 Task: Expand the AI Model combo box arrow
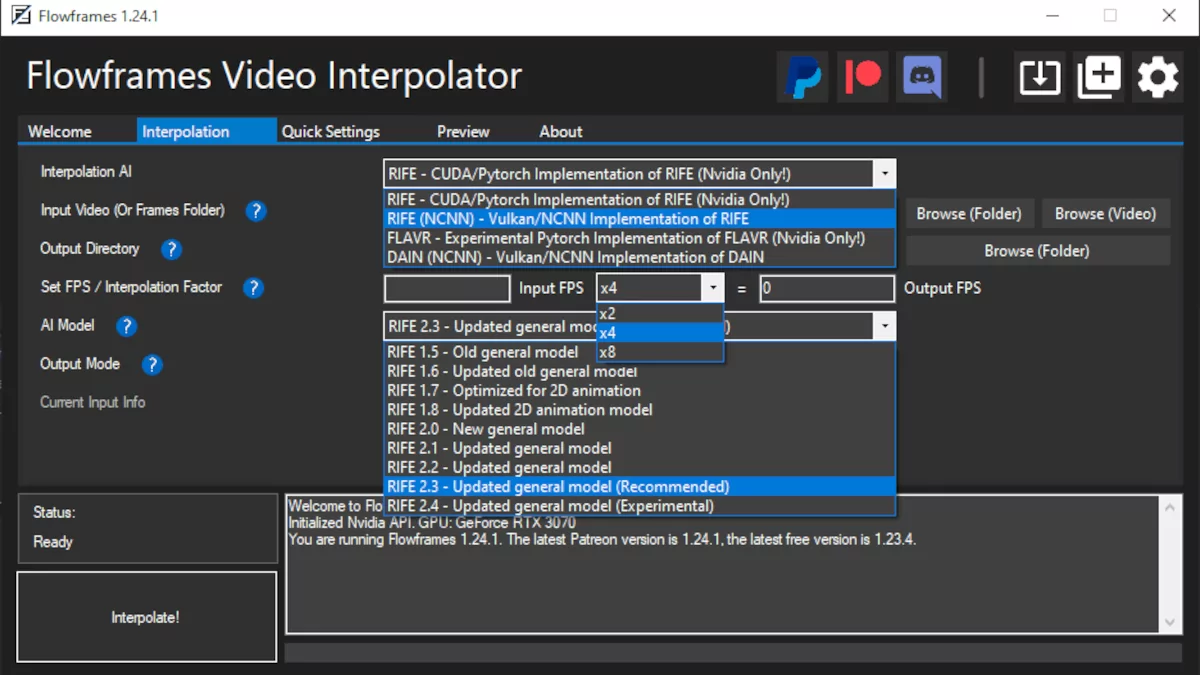coord(884,326)
